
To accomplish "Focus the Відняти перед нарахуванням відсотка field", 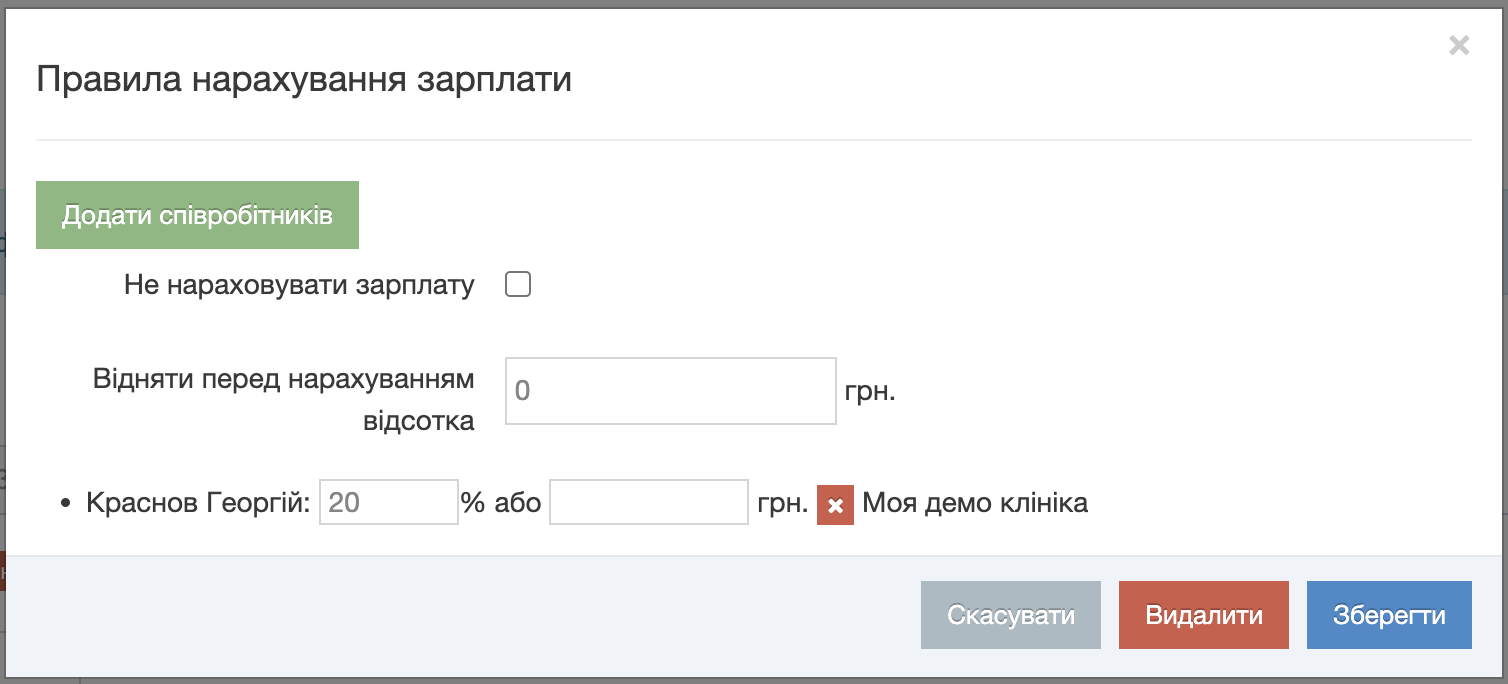I will (671, 391).
